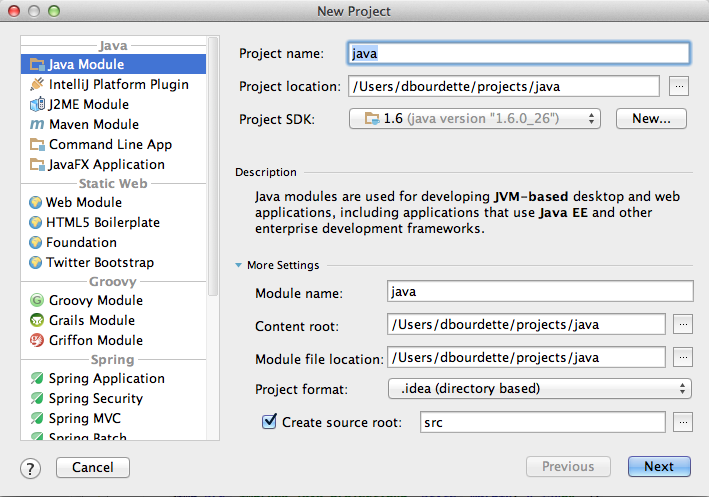The width and height of the screenshot is (709, 497).
Task: Pick the Twitter Bootstrap template
Action: 113,262
